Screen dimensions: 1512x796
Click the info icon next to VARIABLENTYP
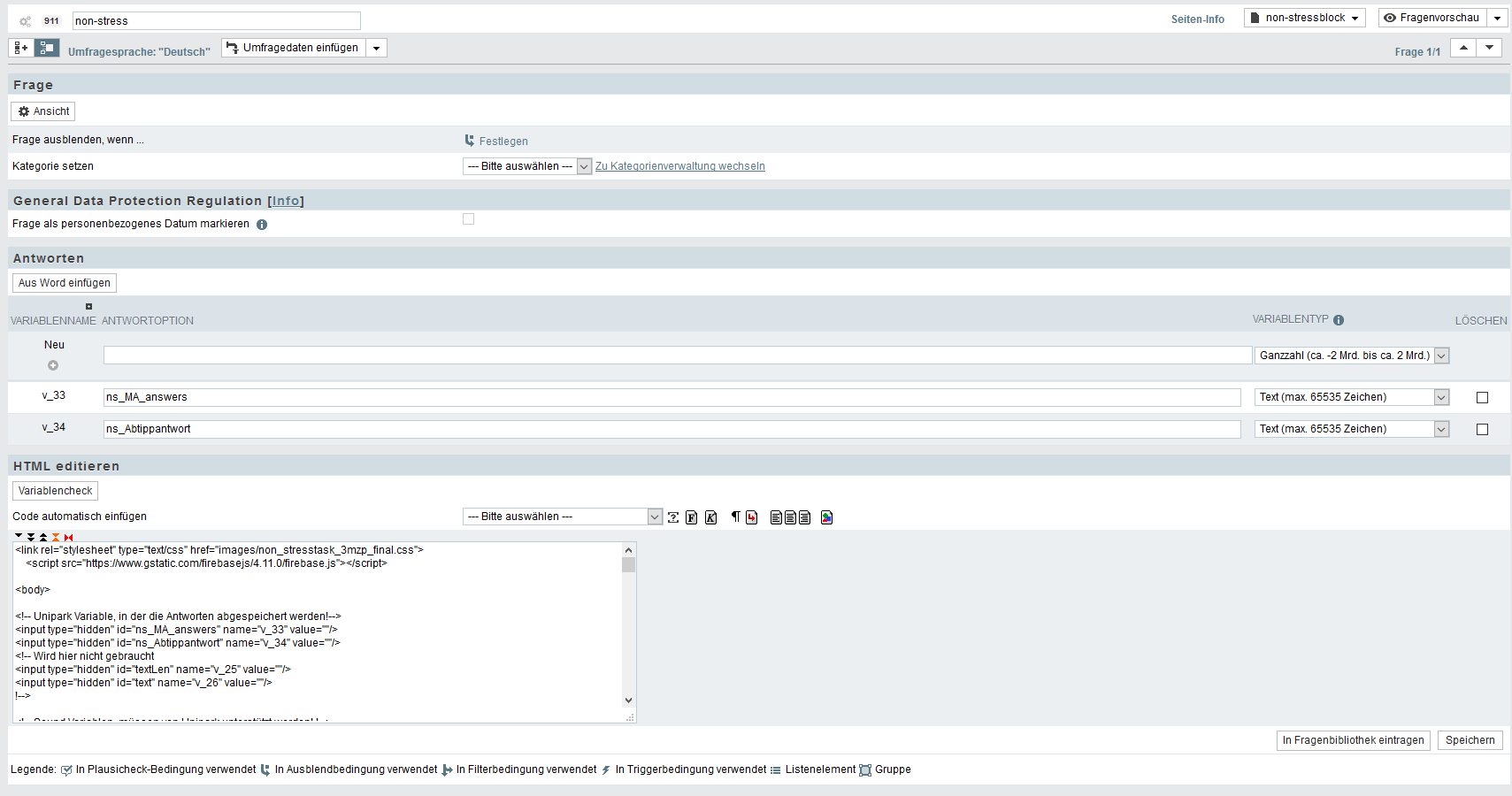pyautogui.click(x=1339, y=320)
